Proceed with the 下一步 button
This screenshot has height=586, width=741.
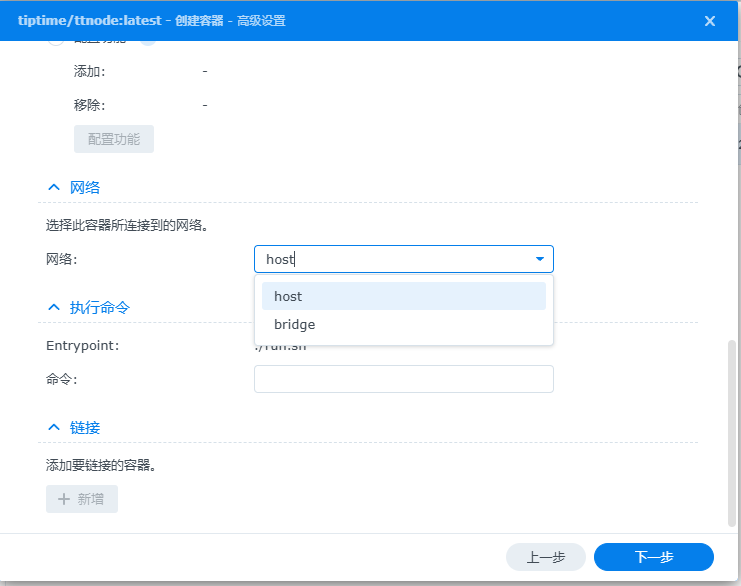coord(653,557)
